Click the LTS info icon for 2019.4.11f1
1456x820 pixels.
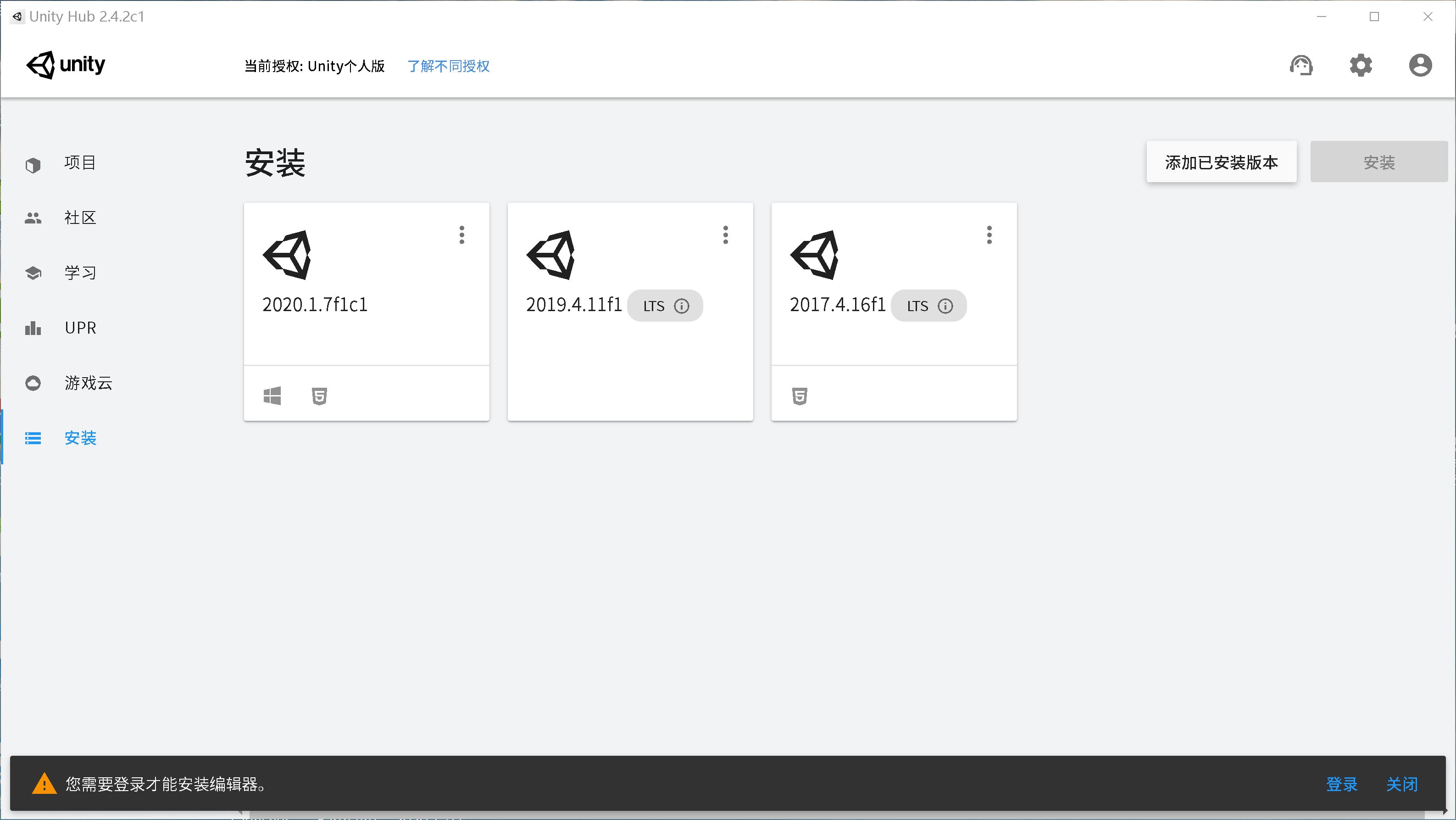(x=682, y=306)
